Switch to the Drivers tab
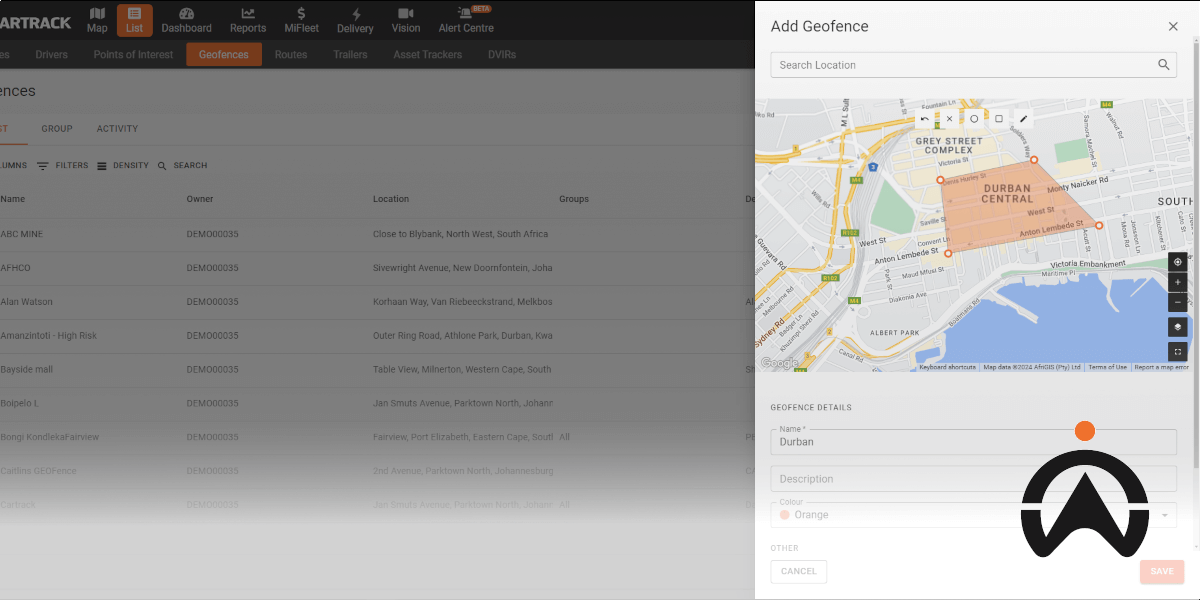The height and width of the screenshot is (600, 1200). point(52,55)
